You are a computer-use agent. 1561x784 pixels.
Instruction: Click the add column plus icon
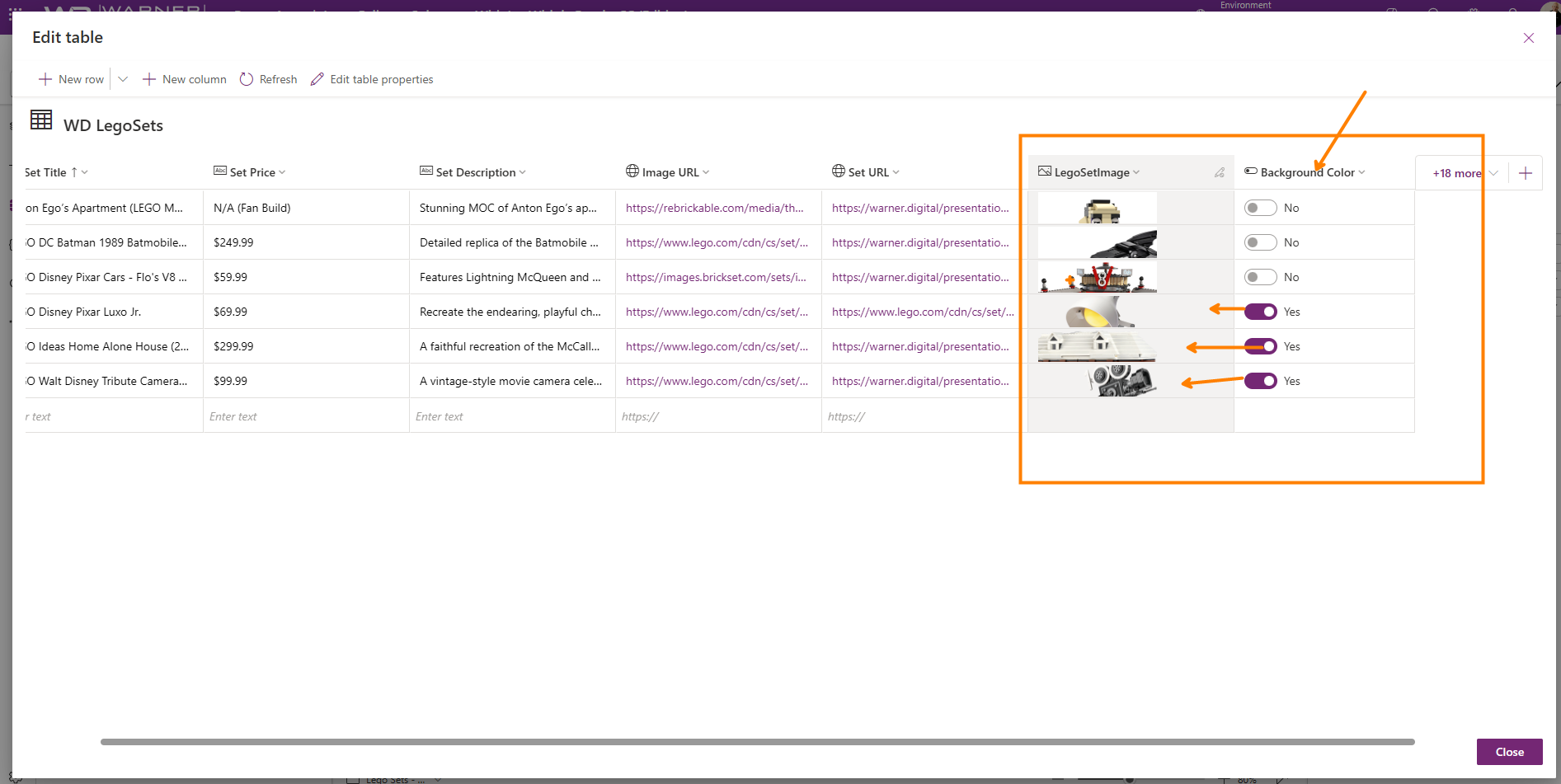[x=1526, y=173]
